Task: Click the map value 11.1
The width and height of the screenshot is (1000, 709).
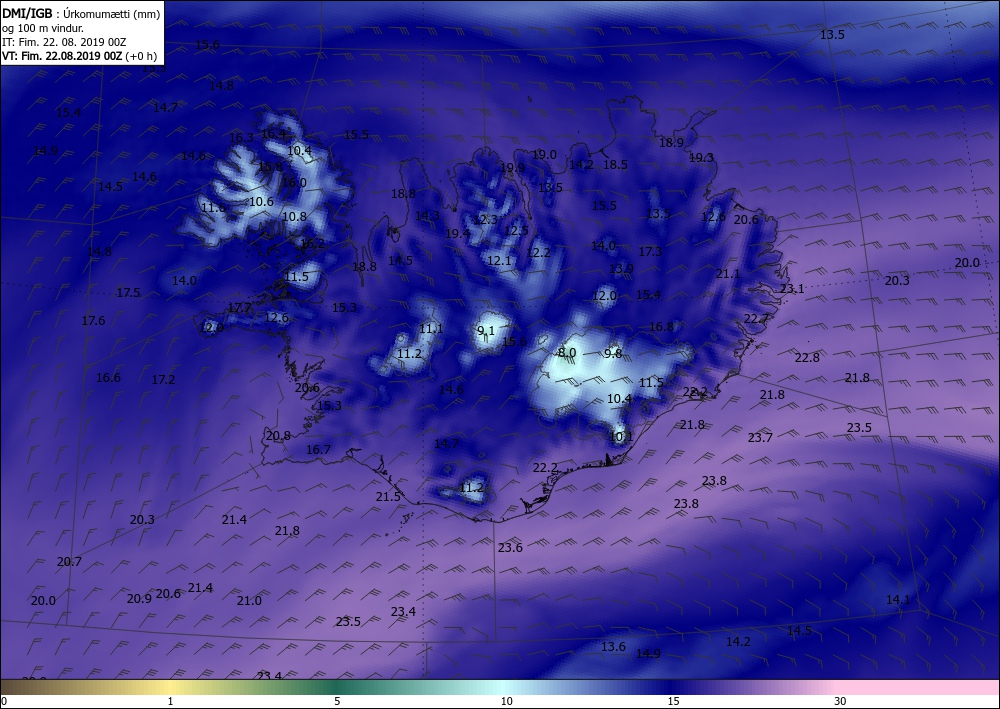Action: click(431, 328)
